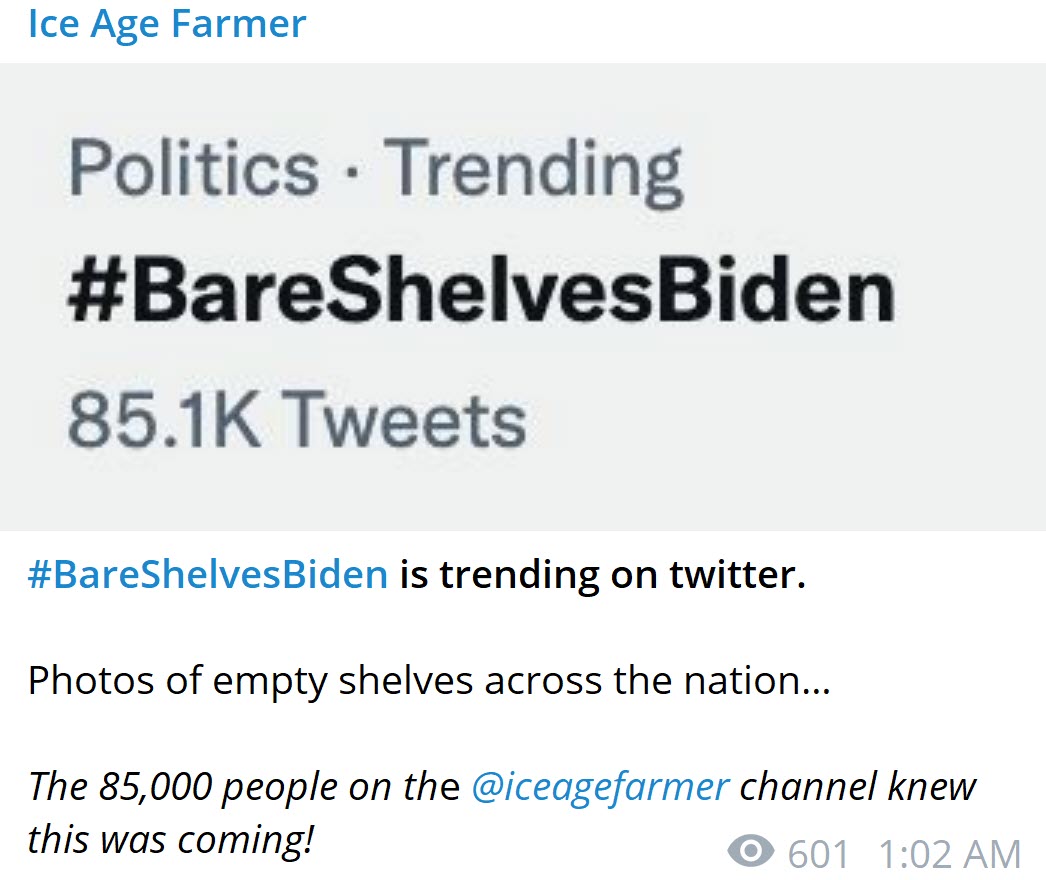Click the bold #BareShelvesBiden heading in image
Viewport: 1046px width, 880px height.
(481, 291)
